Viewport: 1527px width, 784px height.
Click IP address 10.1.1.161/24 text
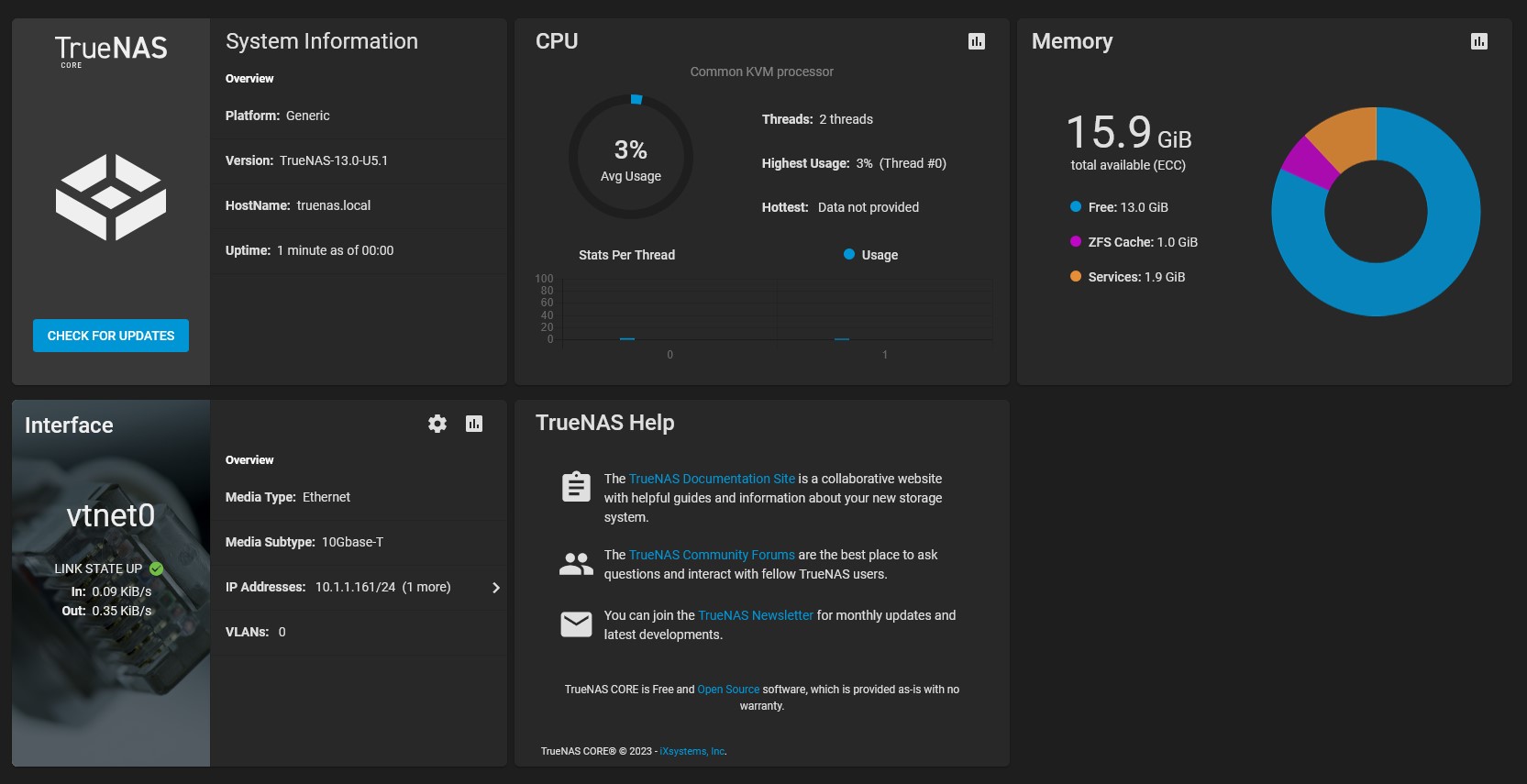point(356,587)
